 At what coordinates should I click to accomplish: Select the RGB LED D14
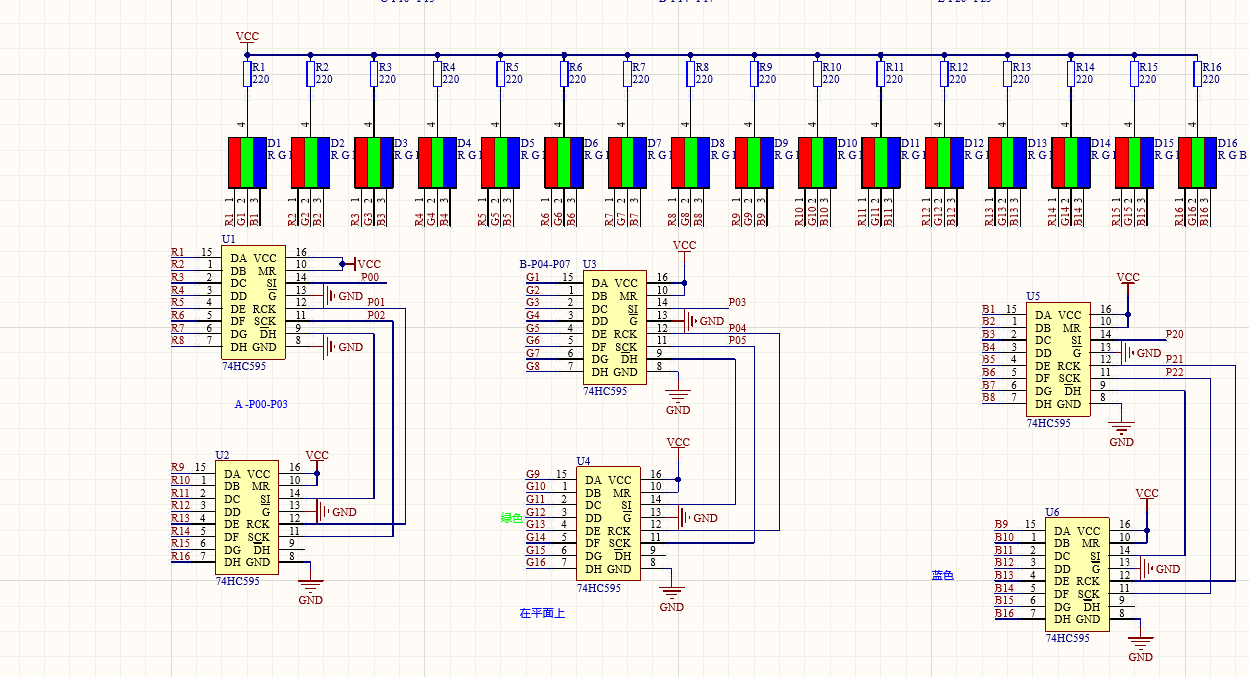pyautogui.click(x=1071, y=162)
